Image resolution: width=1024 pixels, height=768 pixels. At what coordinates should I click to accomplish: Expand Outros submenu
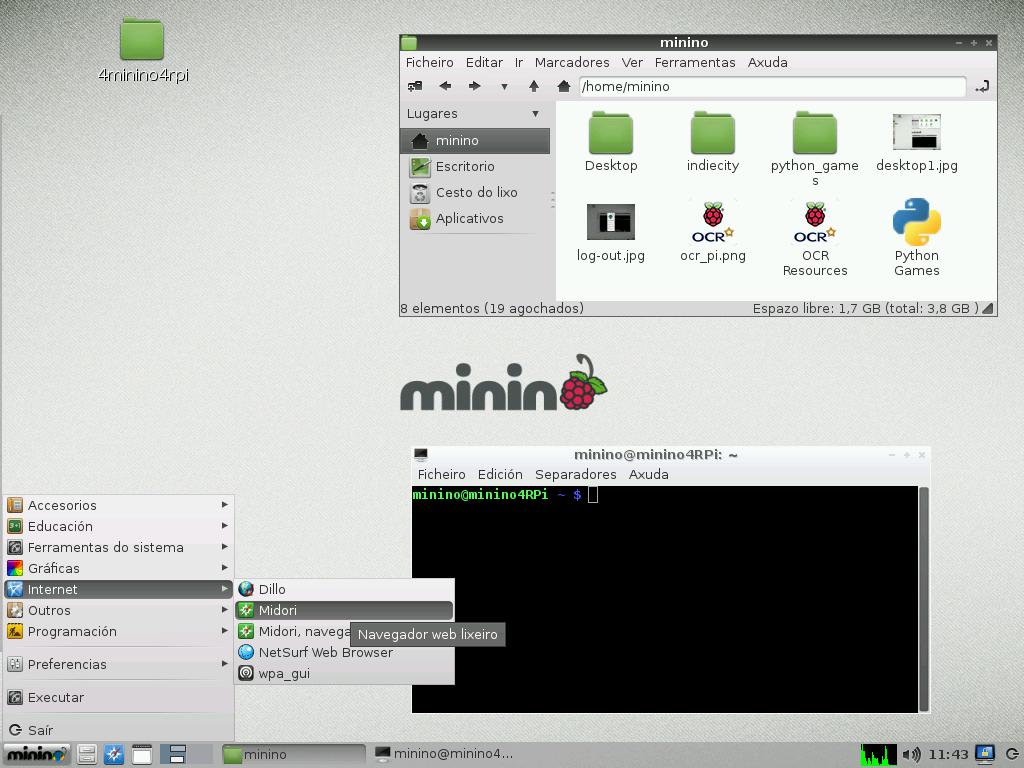(118, 610)
